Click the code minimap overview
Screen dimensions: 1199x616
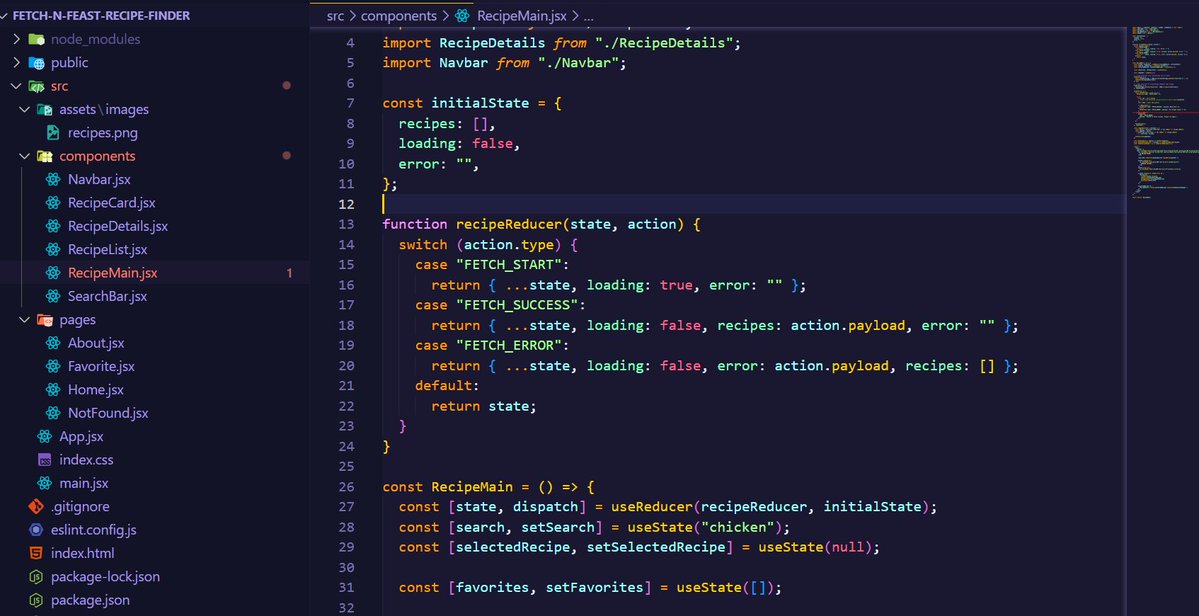pos(1164,111)
